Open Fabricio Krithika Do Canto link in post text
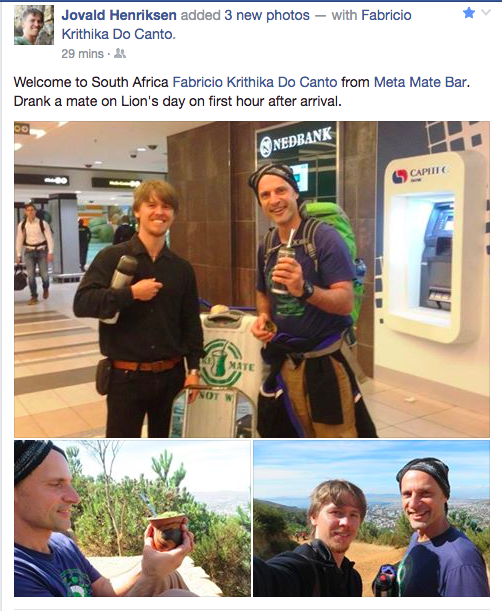This screenshot has height=611, width=502. pyautogui.click(x=255, y=82)
